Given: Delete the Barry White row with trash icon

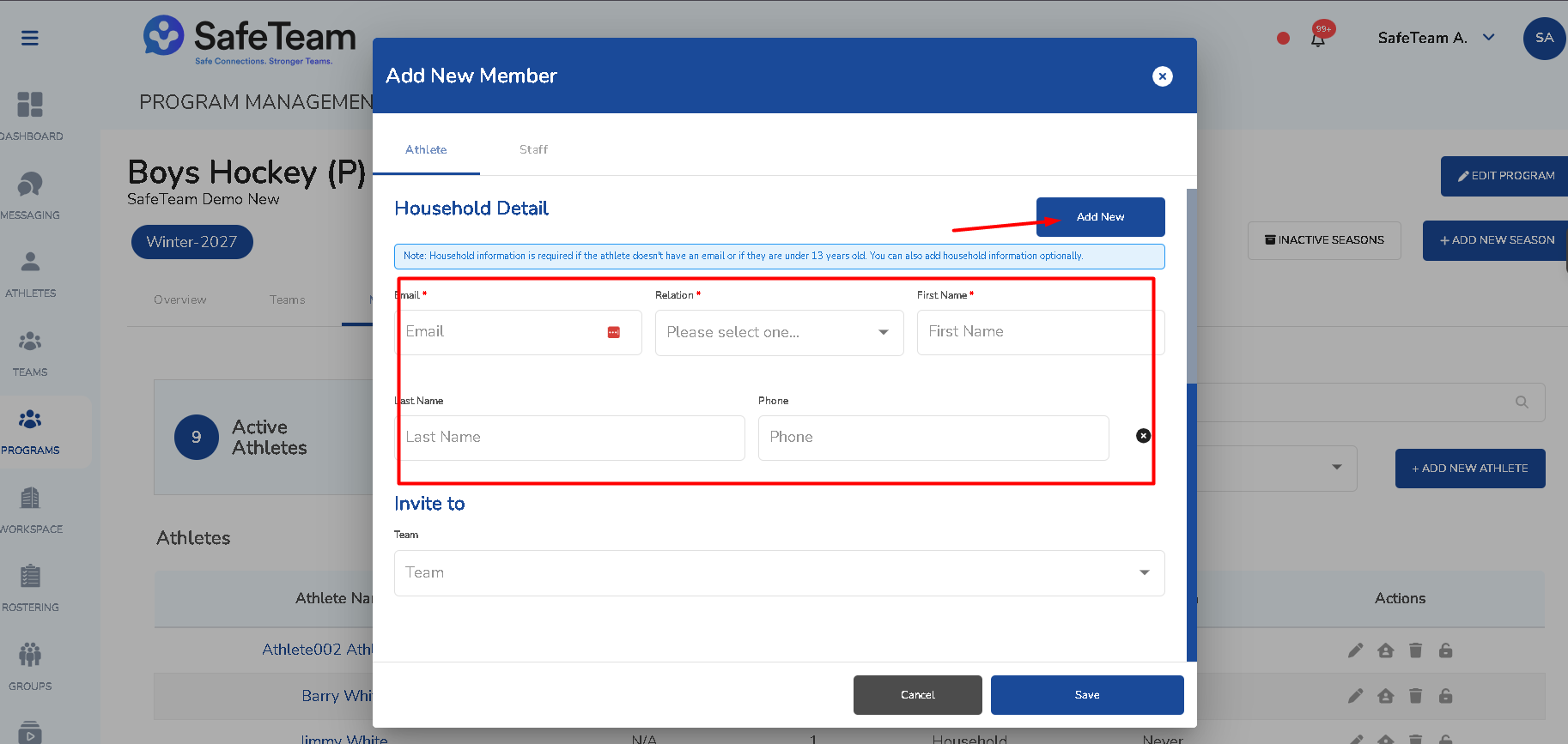Looking at the screenshot, I should point(1415,696).
